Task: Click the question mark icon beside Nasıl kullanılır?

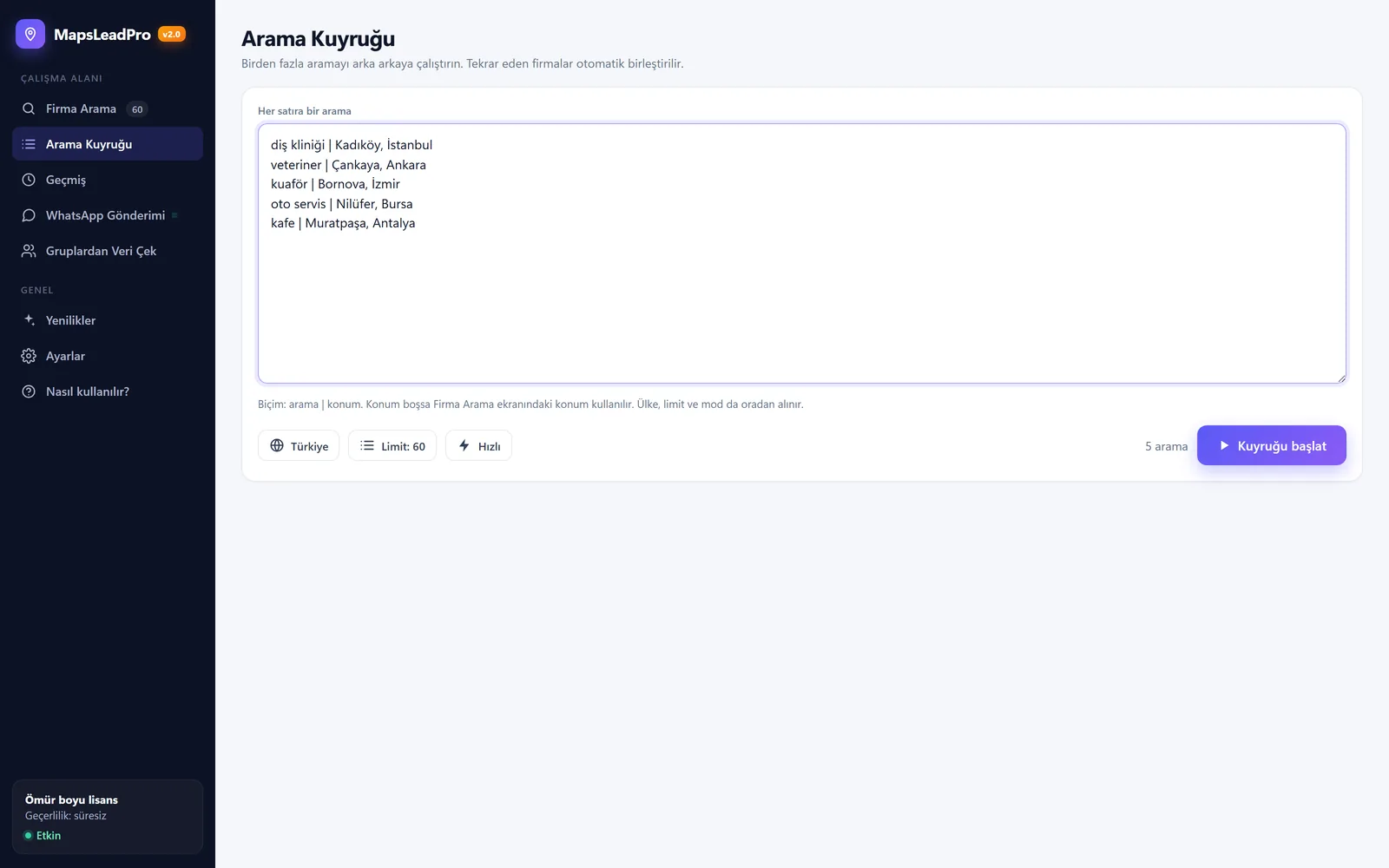Action: [x=29, y=391]
